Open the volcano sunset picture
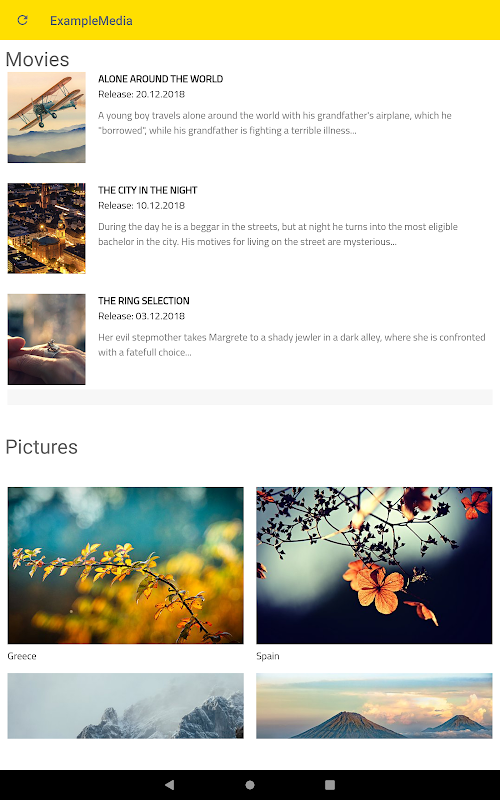This screenshot has height=800, width=500. click(x=374, y=706)
